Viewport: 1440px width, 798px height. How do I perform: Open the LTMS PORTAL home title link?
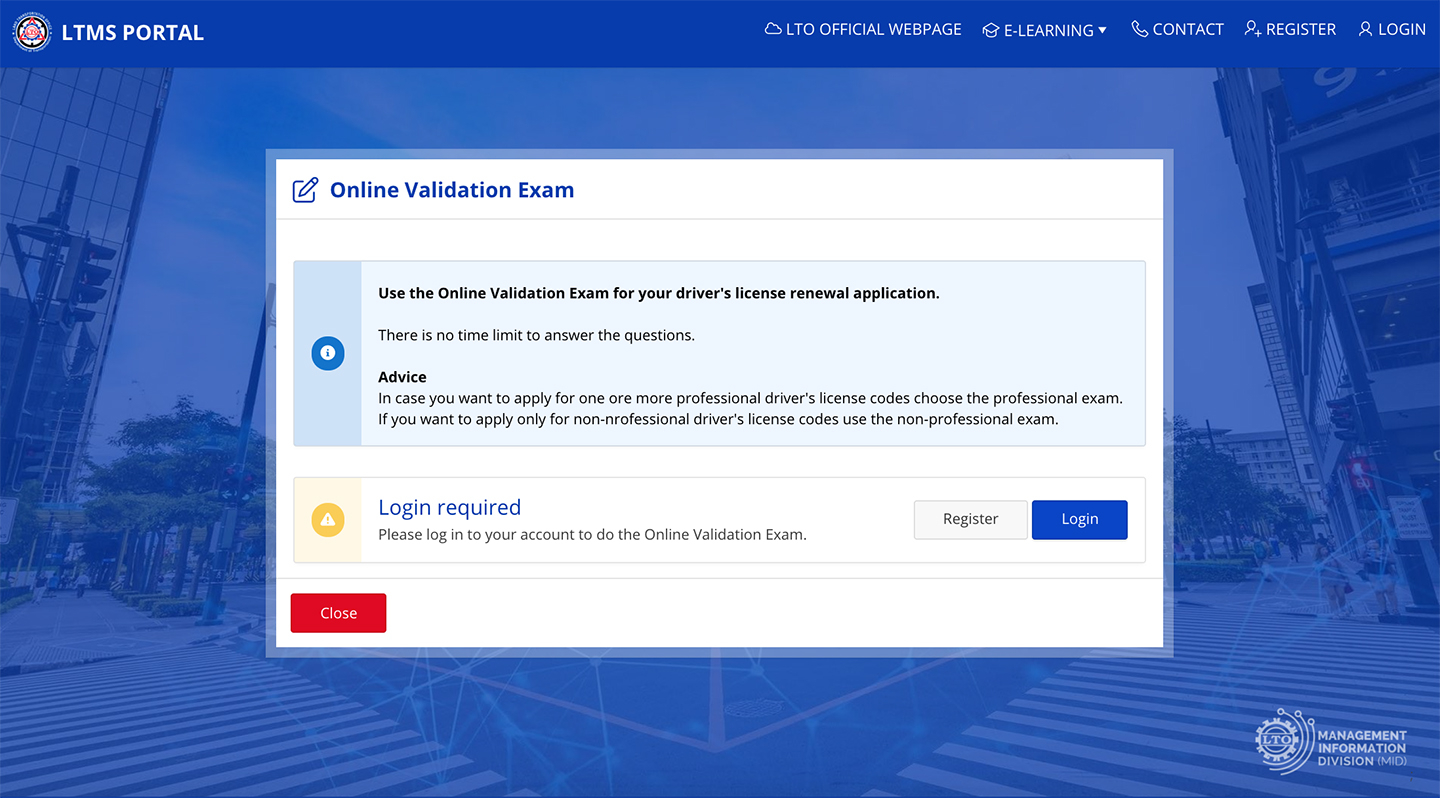(132, 33)
